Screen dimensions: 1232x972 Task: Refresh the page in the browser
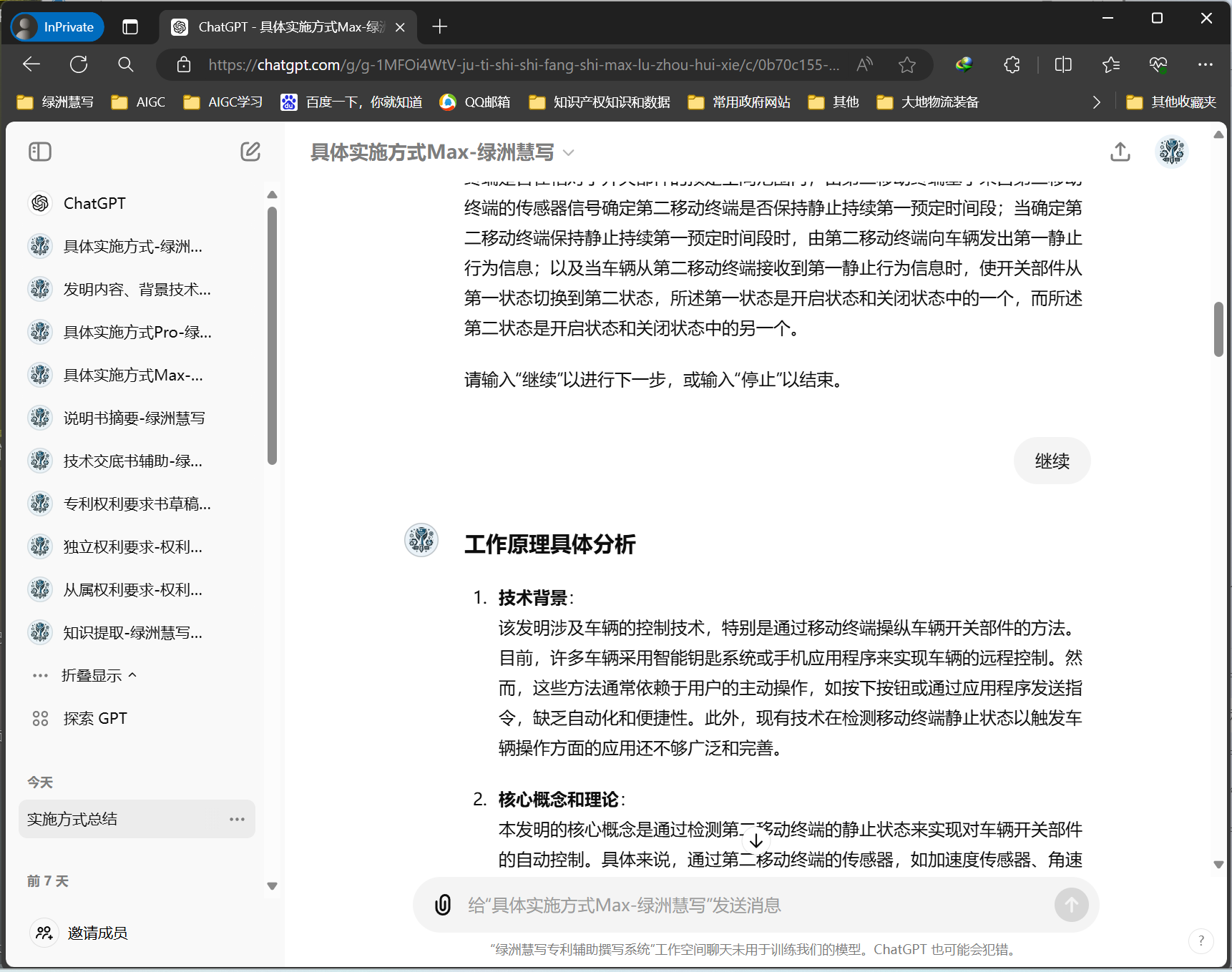[x=79, y=64]
